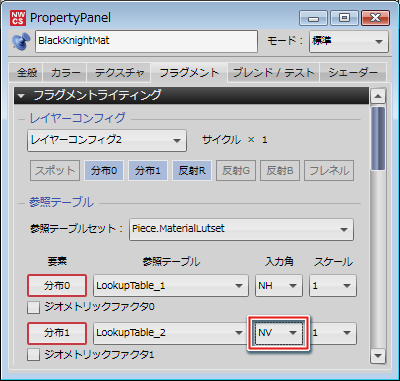Toggle the 反射R layer button
This screenshot has height=381, width=400.
coord(192,171)
